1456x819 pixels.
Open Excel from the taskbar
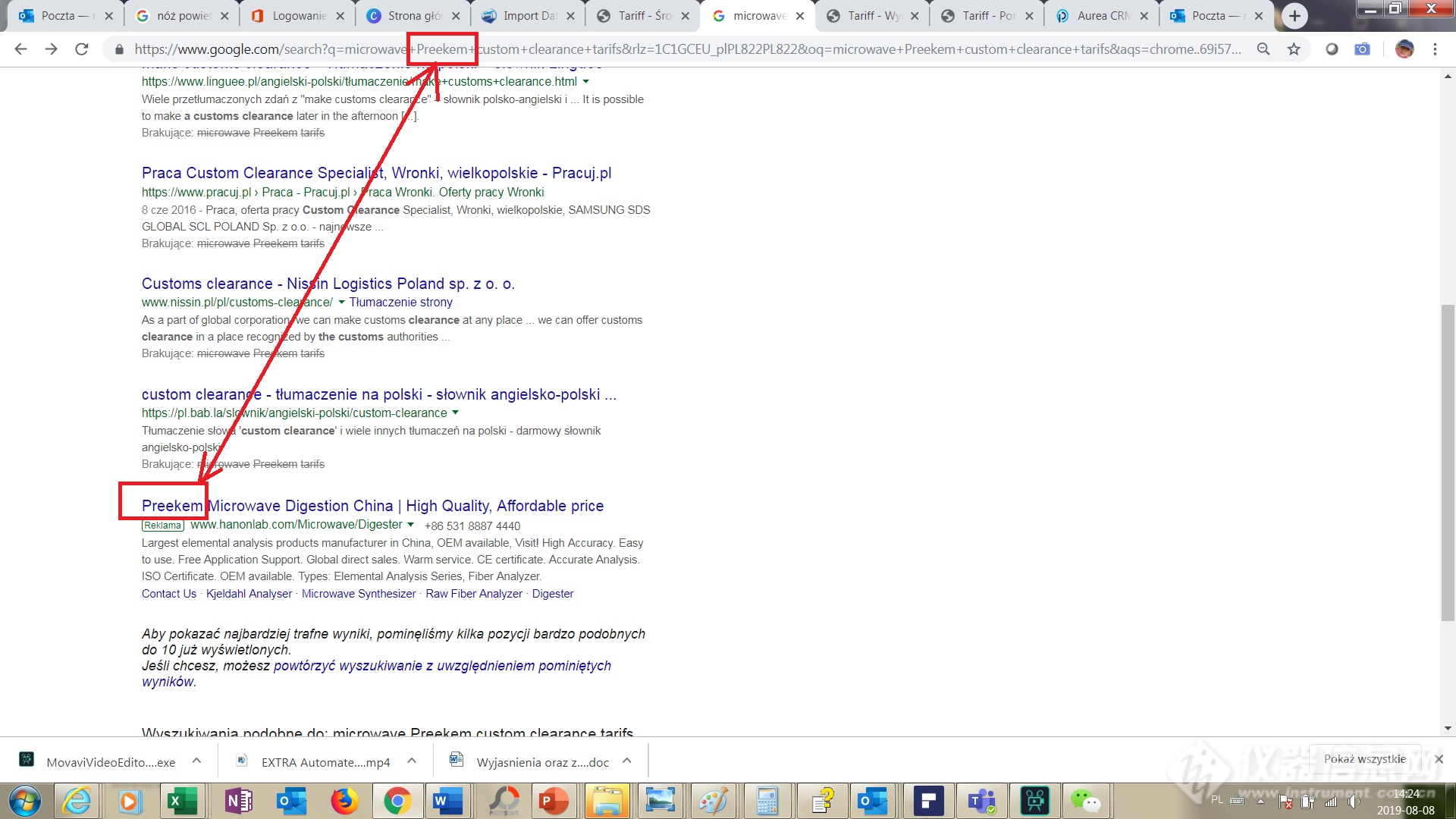[182, 801]
